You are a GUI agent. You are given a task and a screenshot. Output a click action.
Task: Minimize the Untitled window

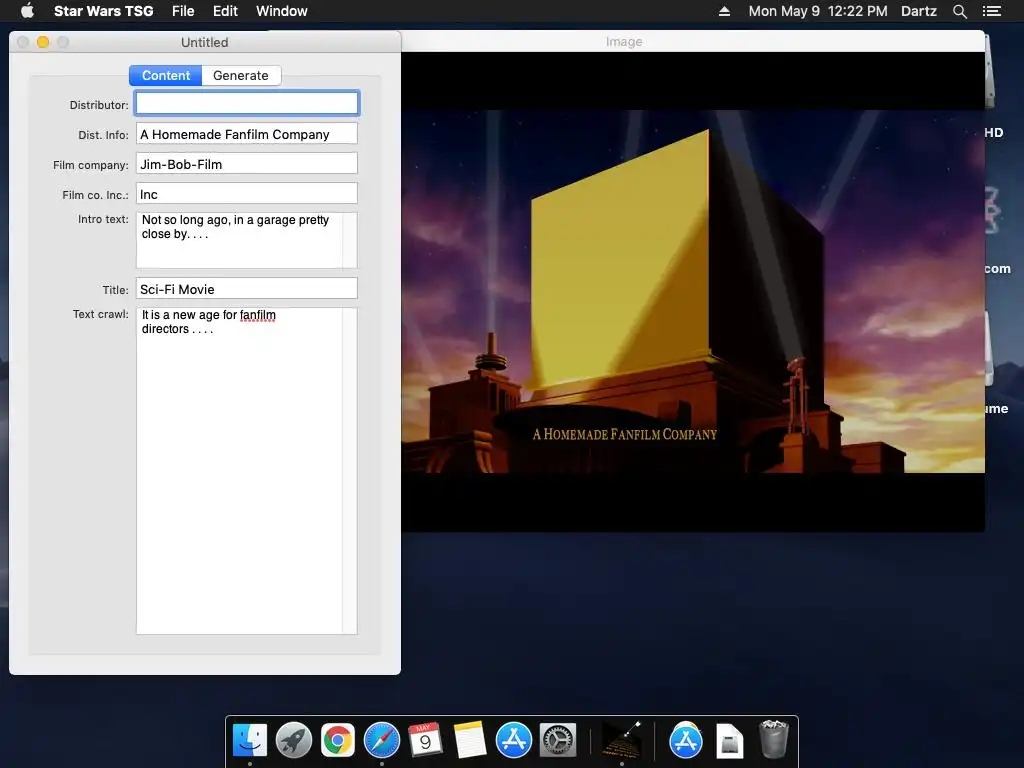(43, 42)
